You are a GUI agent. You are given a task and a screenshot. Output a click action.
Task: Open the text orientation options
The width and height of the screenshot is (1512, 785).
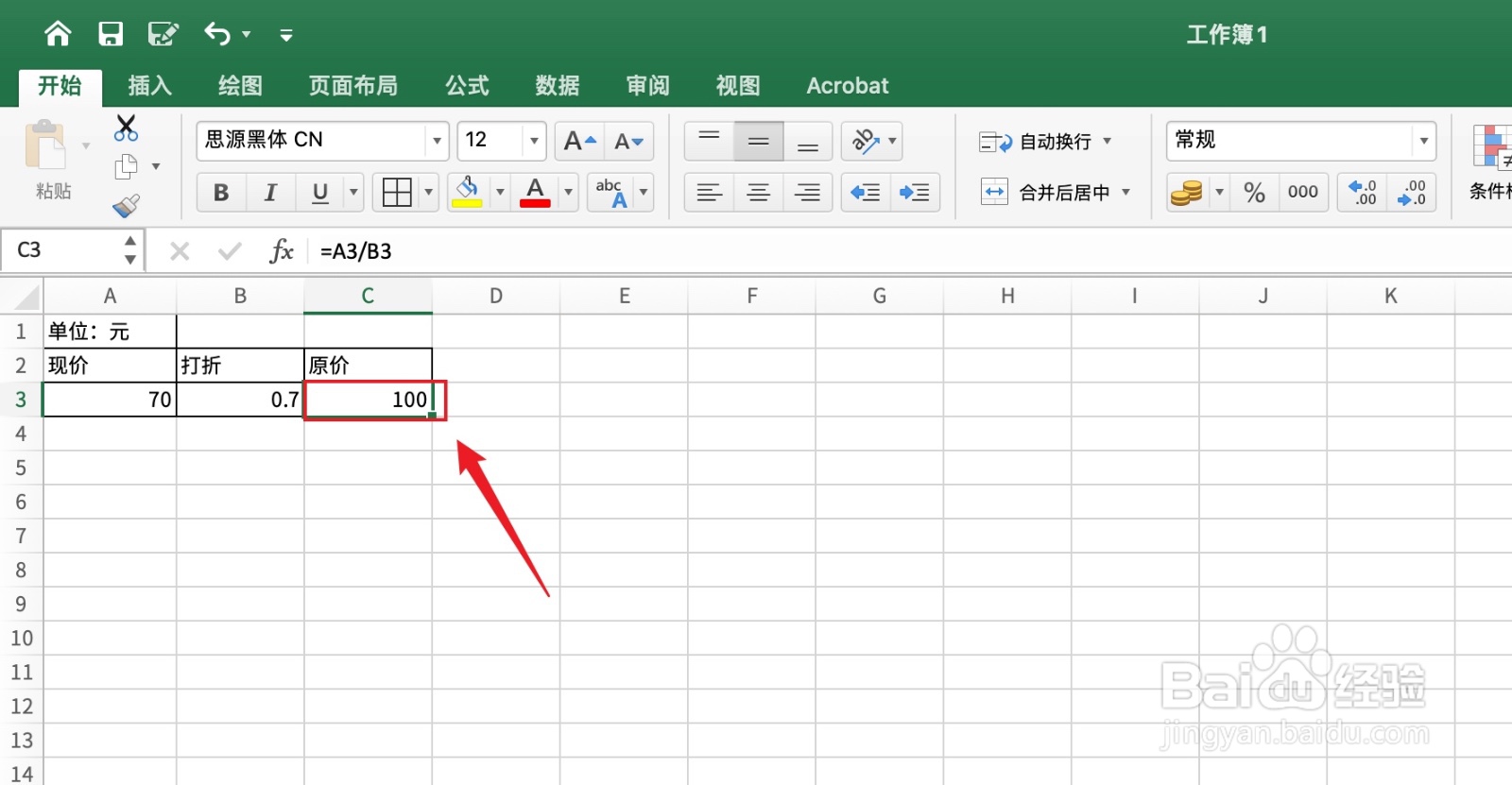point(872,142)
